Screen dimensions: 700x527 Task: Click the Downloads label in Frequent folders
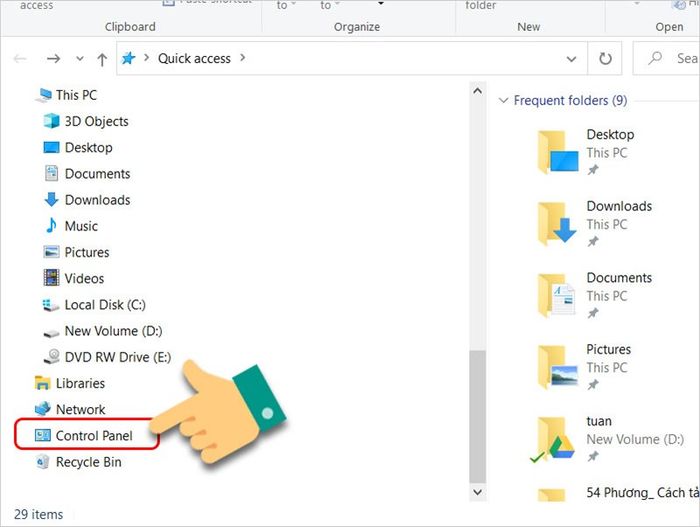coord(619,206)
